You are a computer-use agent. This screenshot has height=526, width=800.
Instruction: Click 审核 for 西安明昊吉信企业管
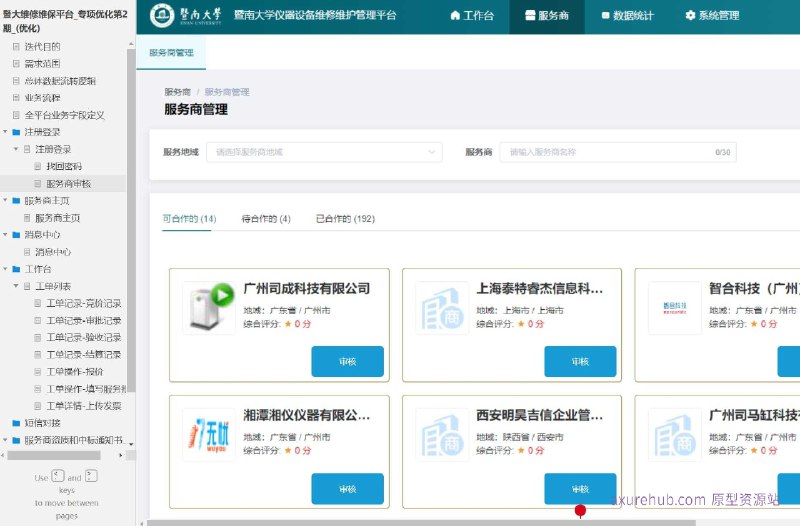[x=580, y=489]
